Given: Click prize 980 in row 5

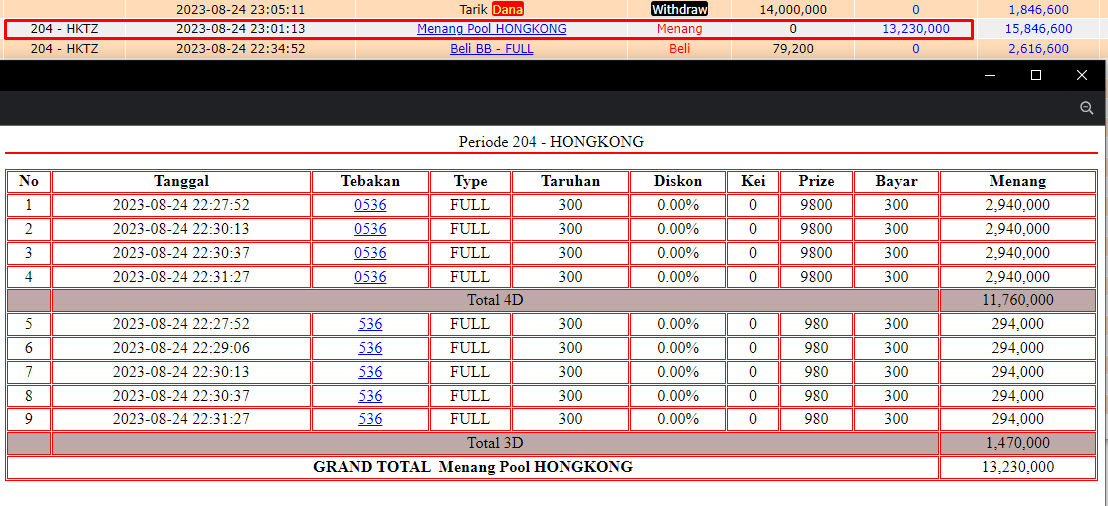Looking at the screenshot, I should (816, 324).
